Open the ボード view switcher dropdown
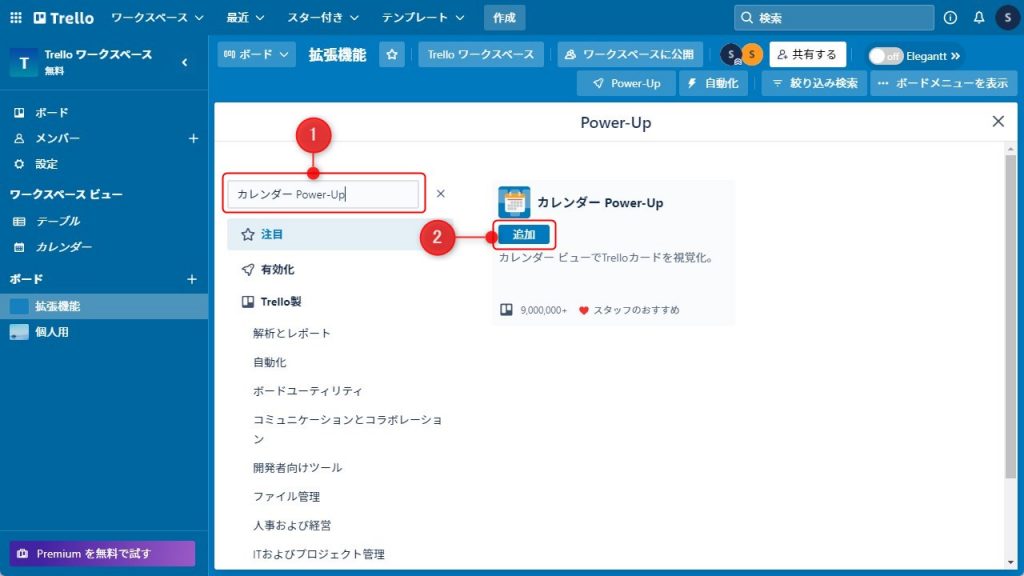 (x=257, y=55)
